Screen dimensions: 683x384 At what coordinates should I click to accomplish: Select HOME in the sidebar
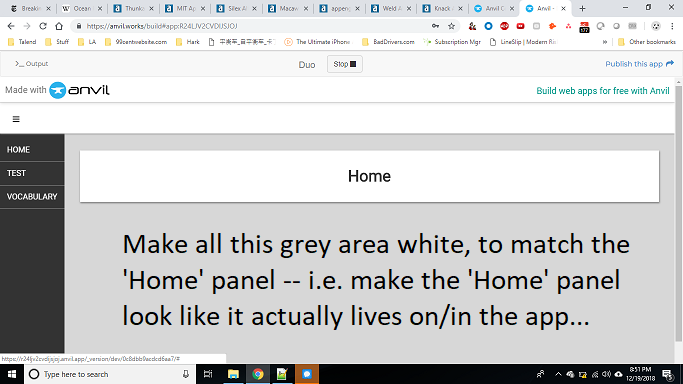point(32,149)
